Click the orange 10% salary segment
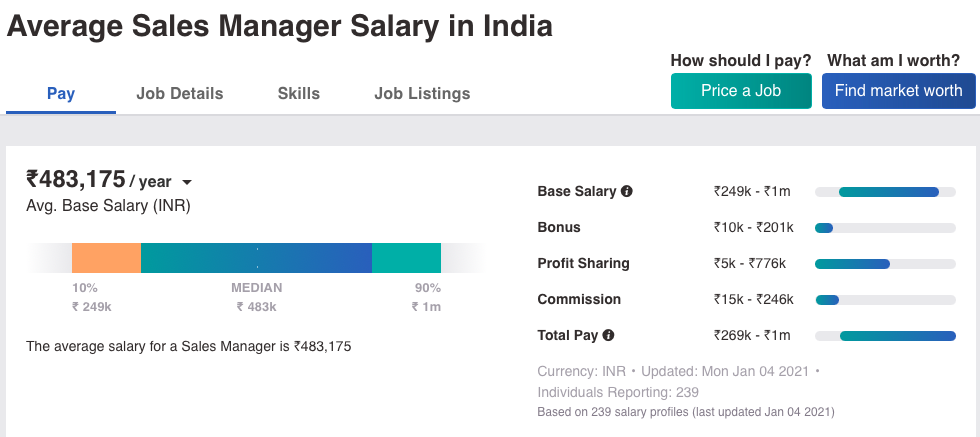 pos(106,258)
